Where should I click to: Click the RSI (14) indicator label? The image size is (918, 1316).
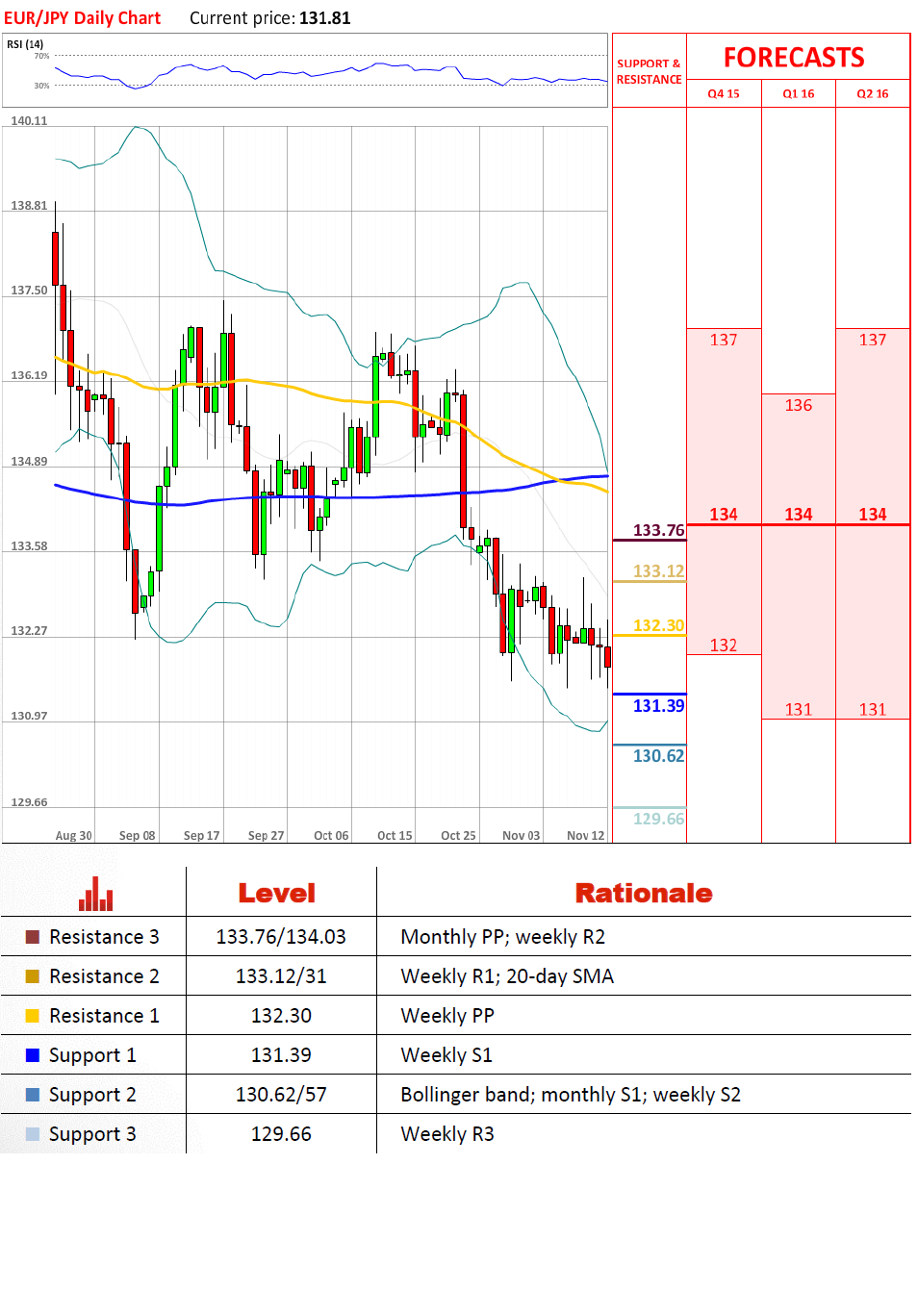point(25,44)
